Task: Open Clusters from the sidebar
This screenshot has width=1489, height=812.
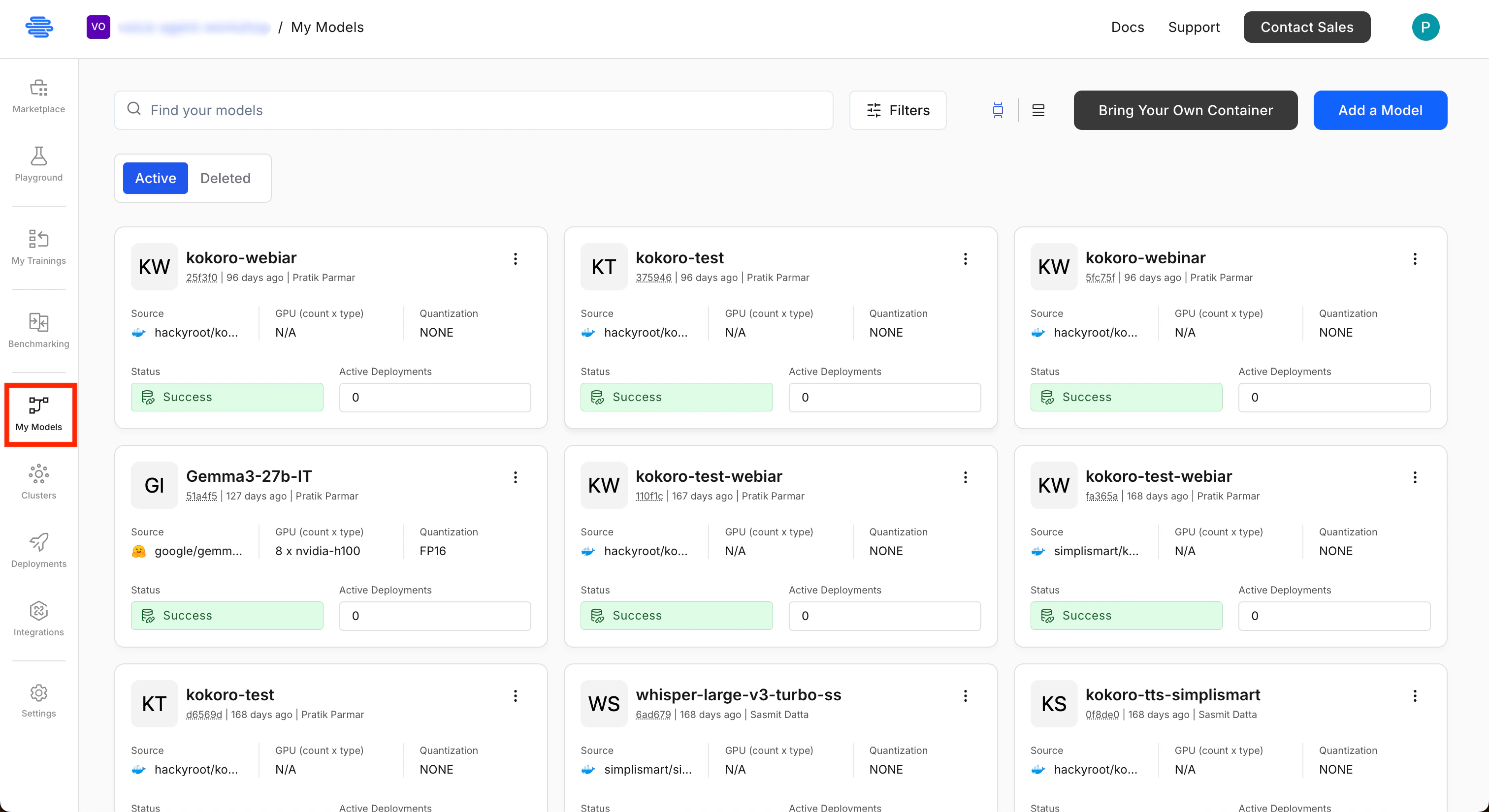Action: [39, 482]
